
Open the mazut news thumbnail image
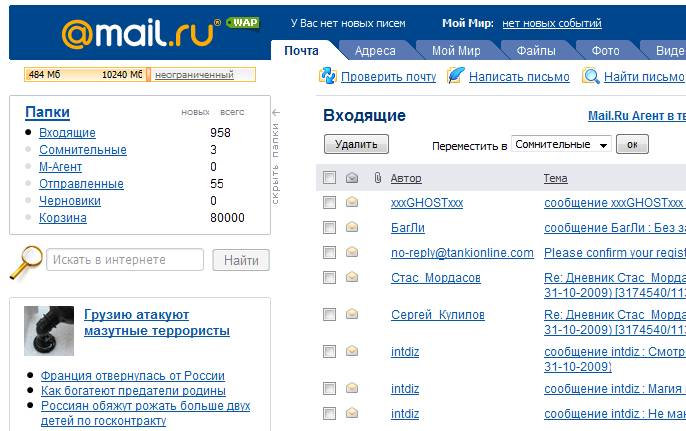(x=49, y=331)
